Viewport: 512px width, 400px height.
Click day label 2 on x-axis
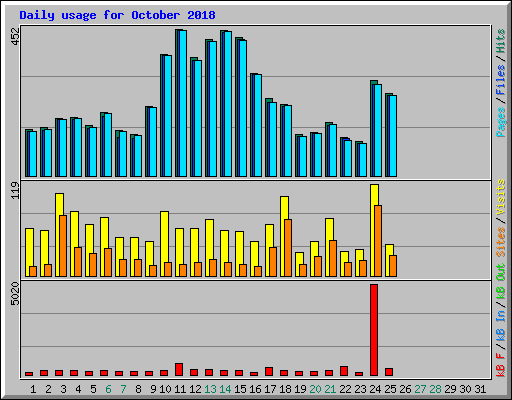tap(48, 389)
